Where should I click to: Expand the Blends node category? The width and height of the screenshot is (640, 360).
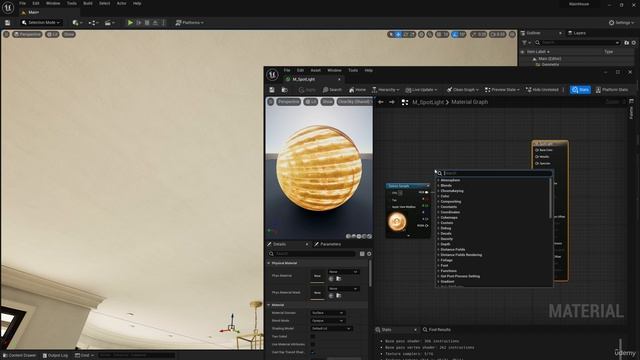446,185
